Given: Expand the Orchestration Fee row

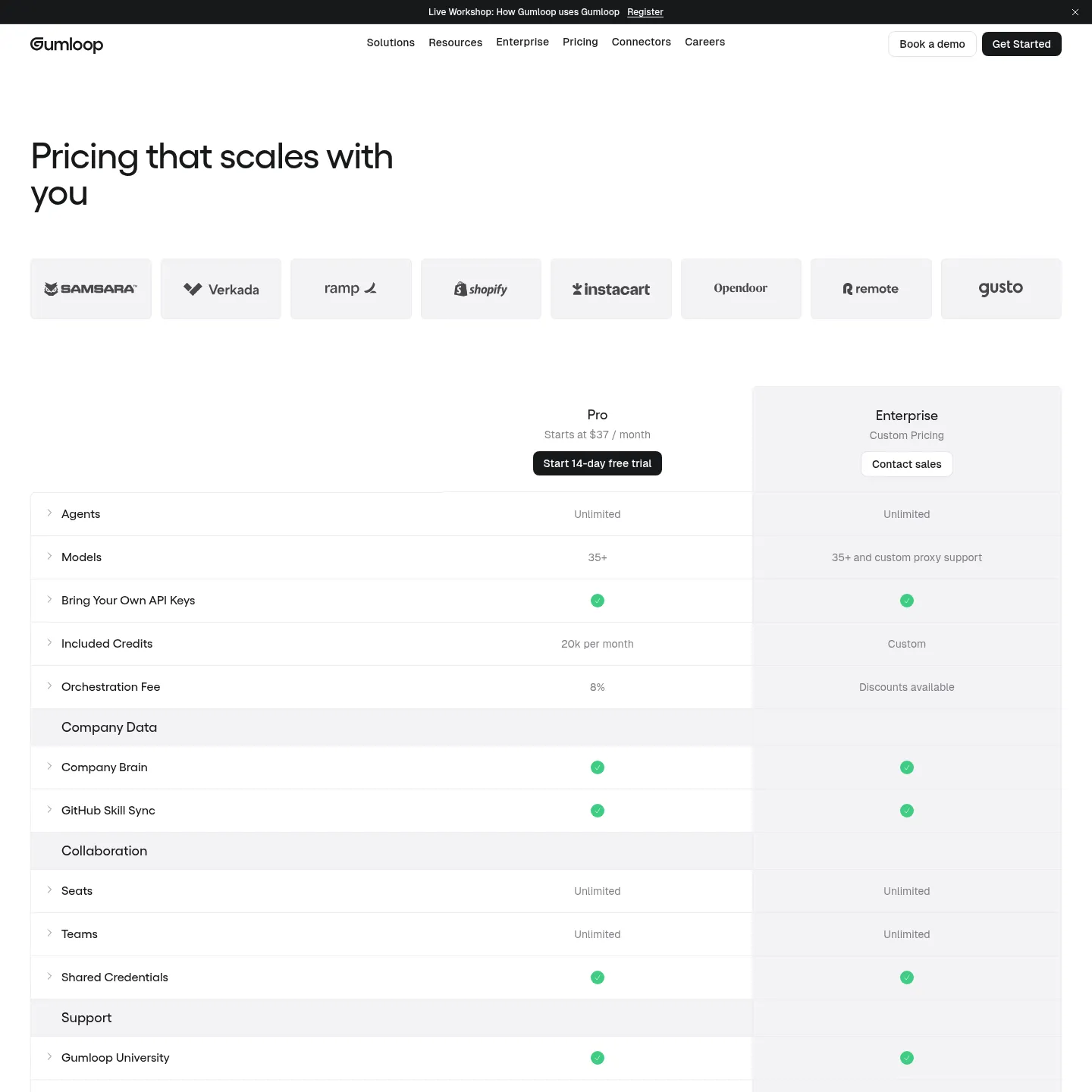Looking at the screenshot, I should point(49,686).
